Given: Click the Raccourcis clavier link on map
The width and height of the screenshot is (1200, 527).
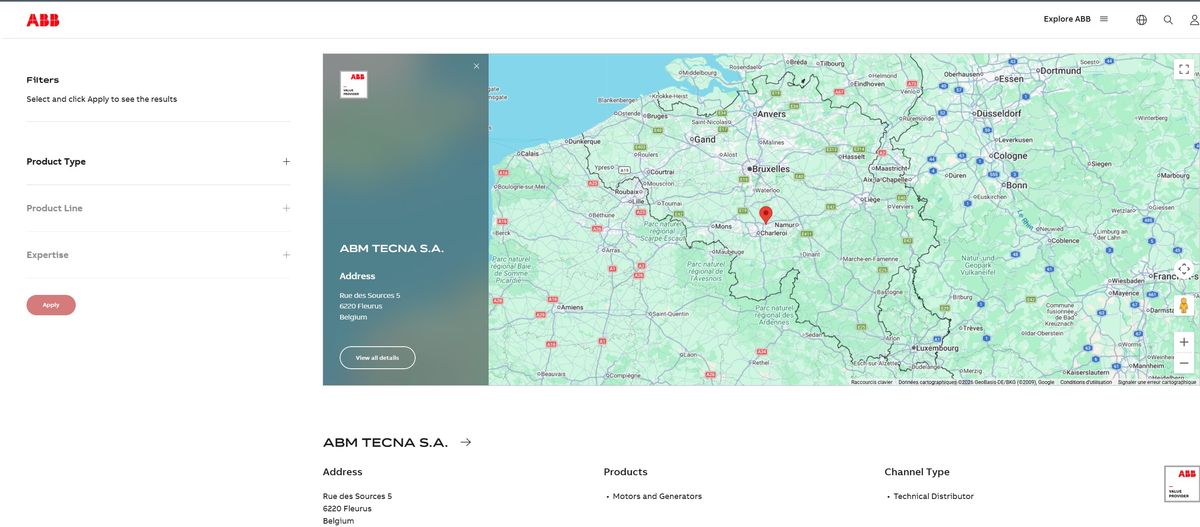Looking at the screenshot, I should [x=872, y=382].
